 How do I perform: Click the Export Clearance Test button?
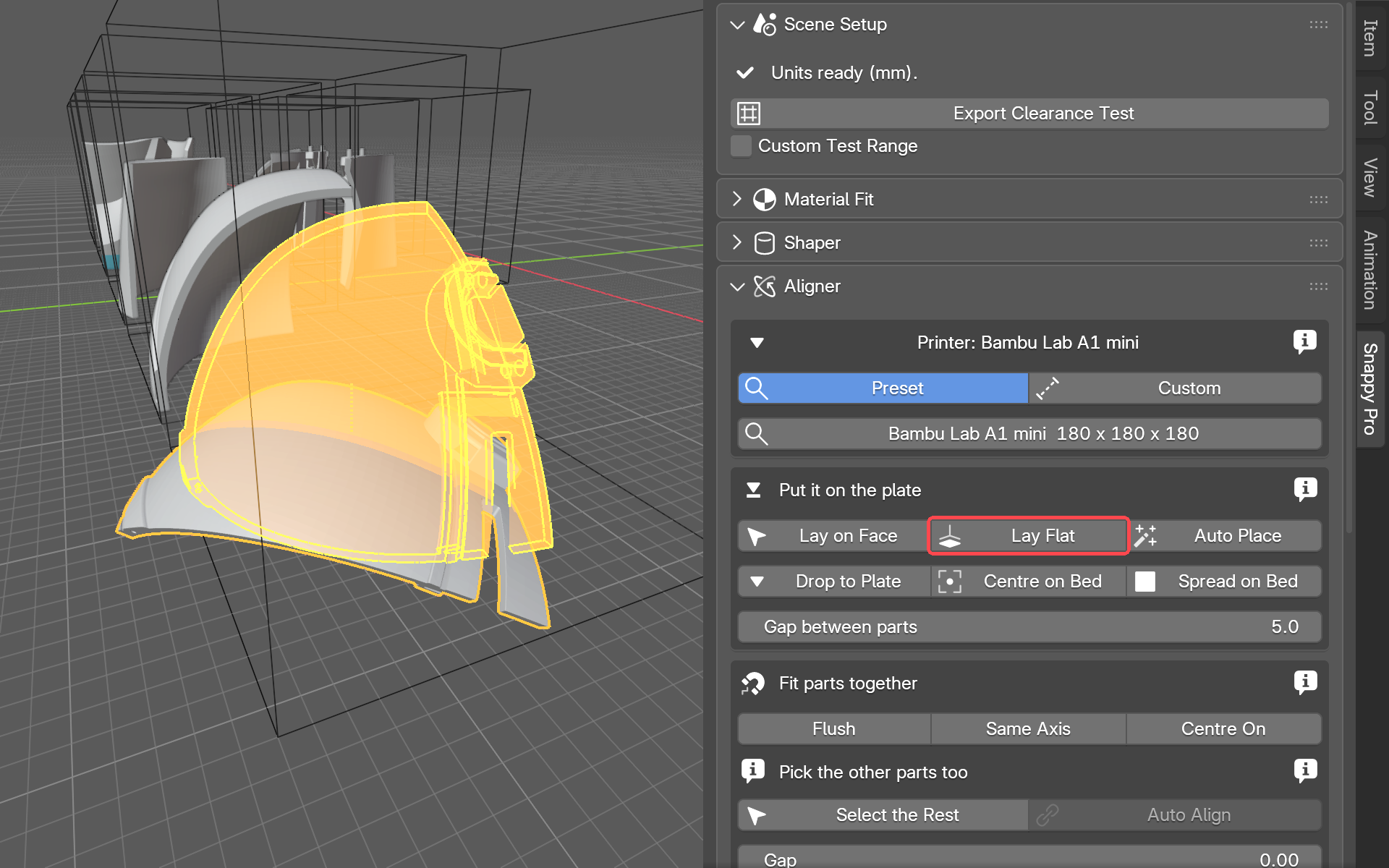point(1029,114)
